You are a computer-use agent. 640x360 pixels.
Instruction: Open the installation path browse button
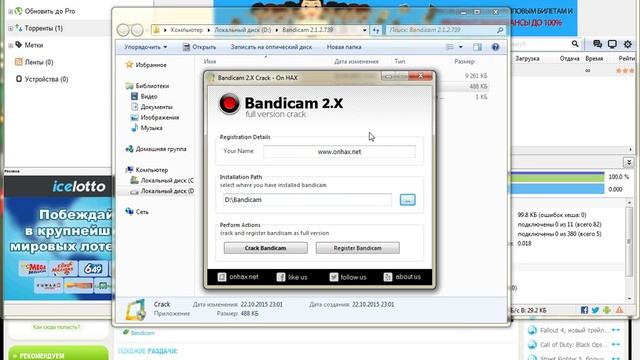pyautogui.click(x=407, y=200)
